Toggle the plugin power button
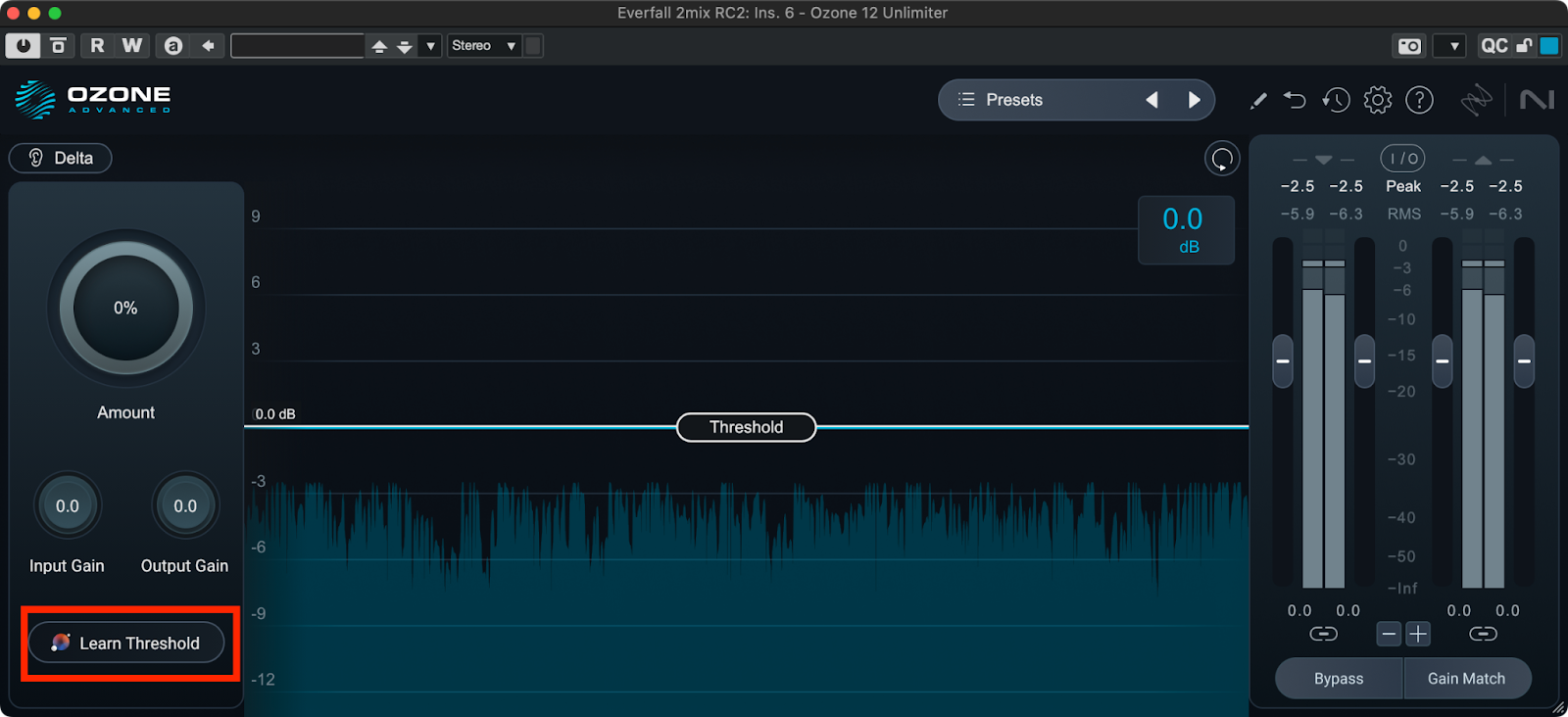Screen dimensions: 1568x717 pos(23,46)
